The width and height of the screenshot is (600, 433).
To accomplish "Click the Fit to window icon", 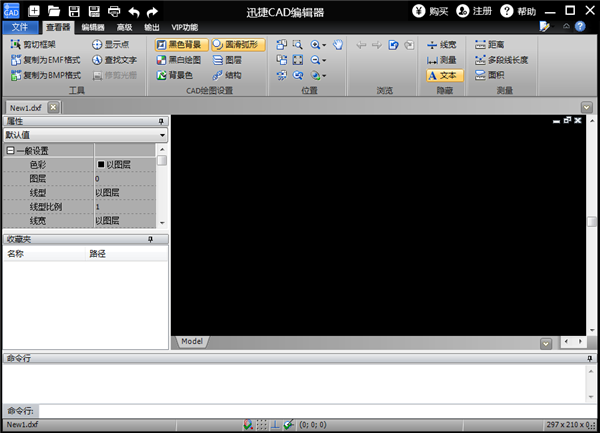I will [298, 60].
